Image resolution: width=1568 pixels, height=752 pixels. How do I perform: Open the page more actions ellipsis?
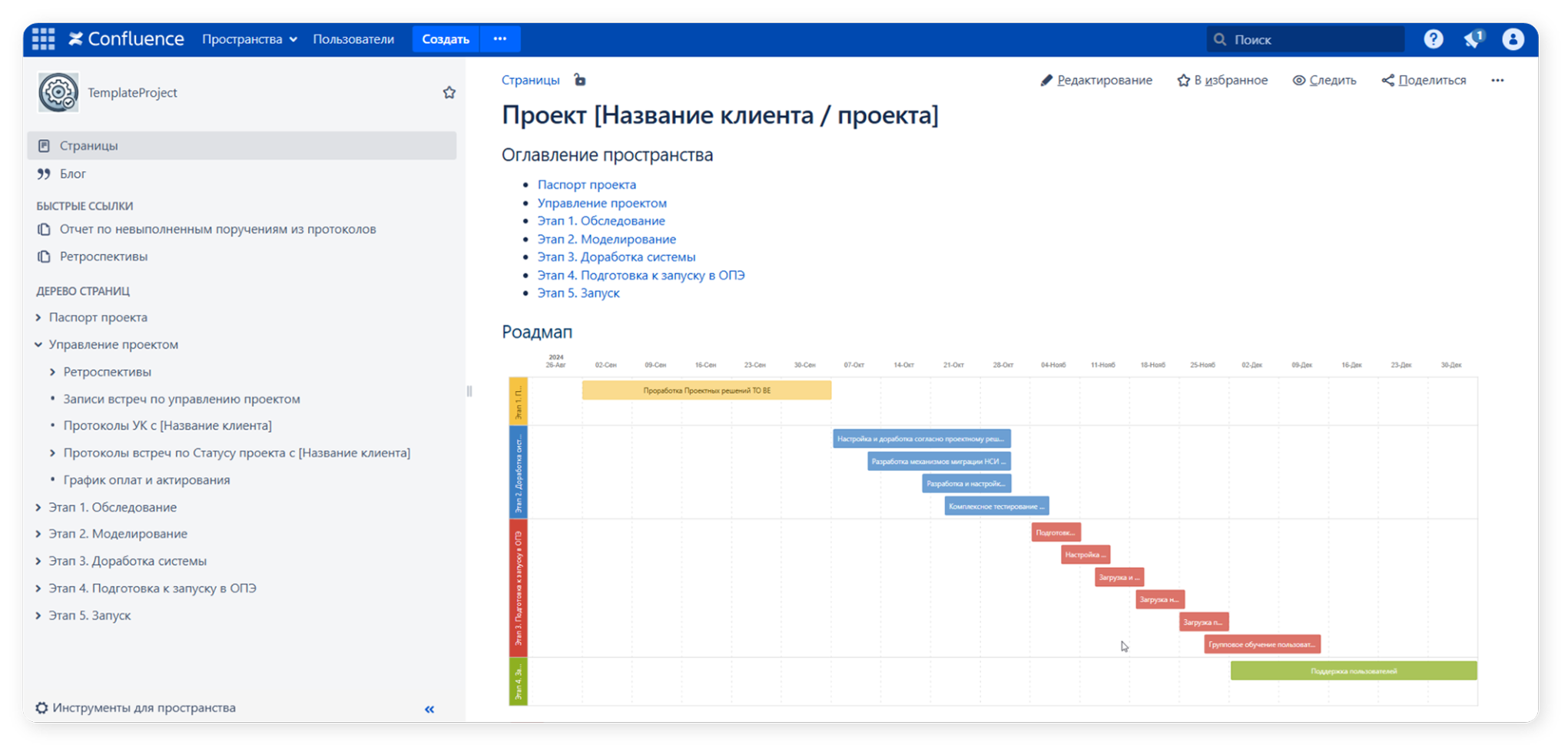[1497, 80]
